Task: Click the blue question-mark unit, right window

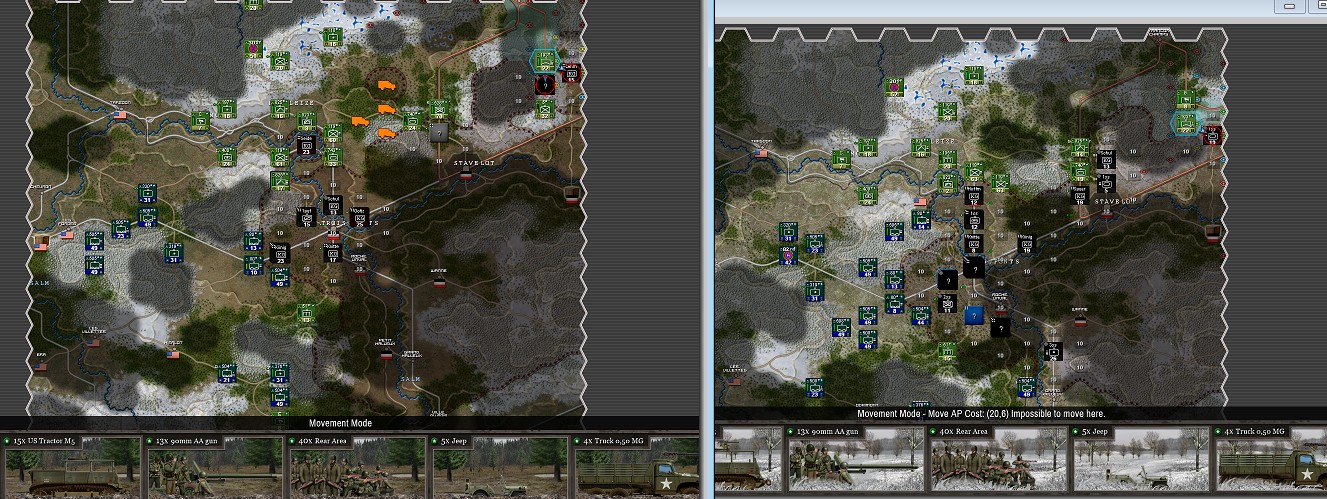Action: (x=975, y=315)
